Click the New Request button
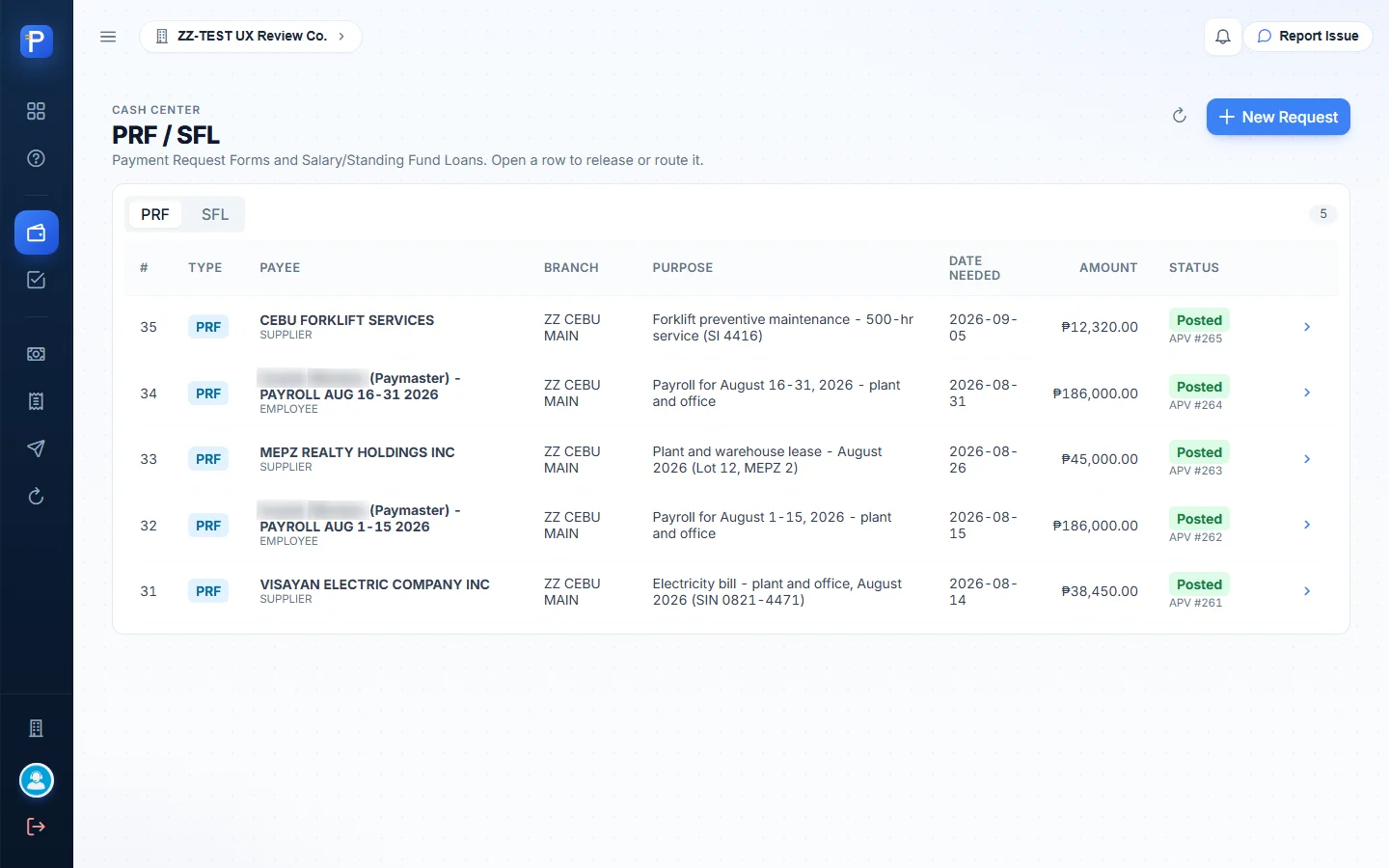Screen dimensions: 1389x868 pos(1278,117)
